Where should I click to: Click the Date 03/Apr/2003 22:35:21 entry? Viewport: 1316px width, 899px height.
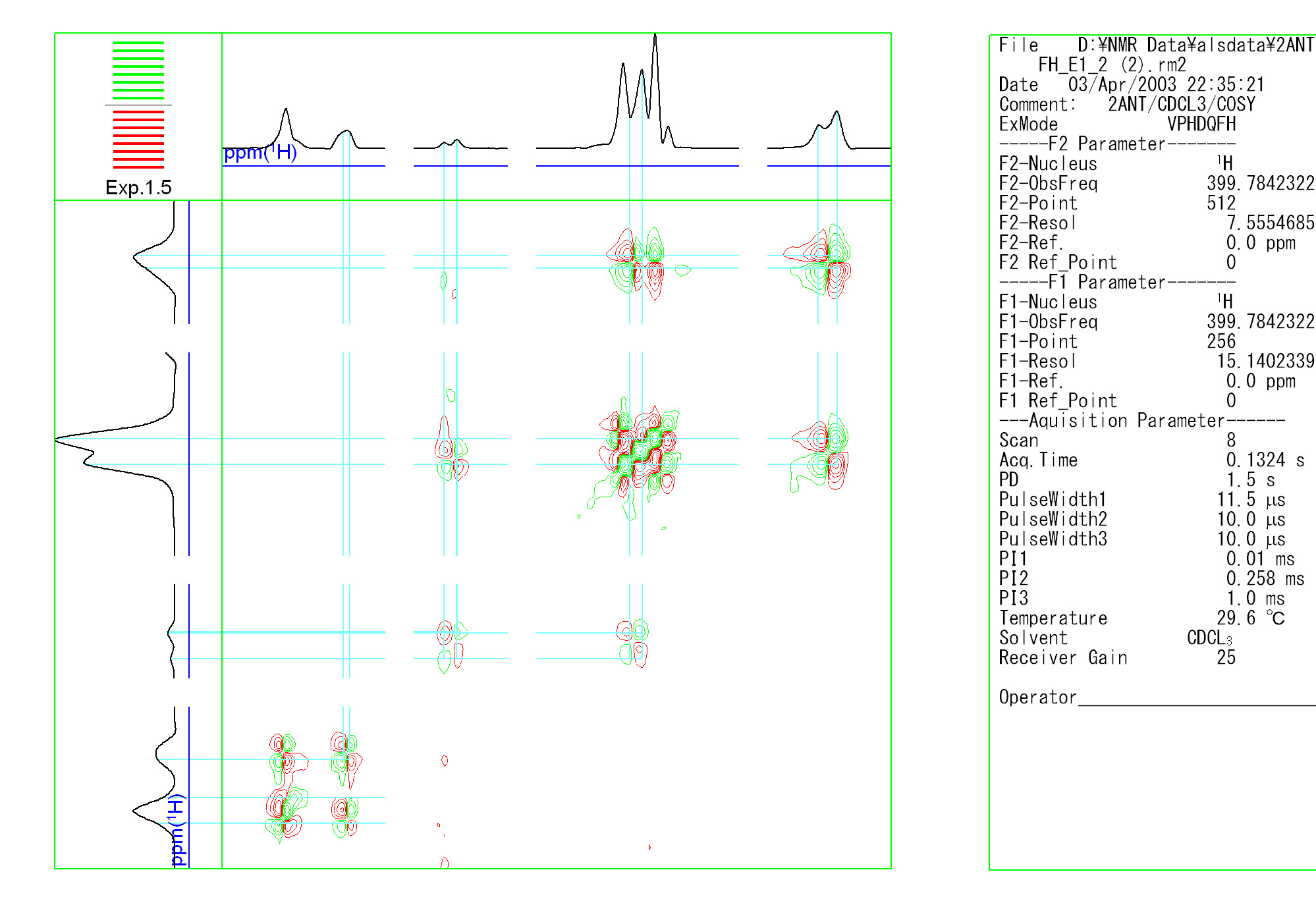[1132, 84]
